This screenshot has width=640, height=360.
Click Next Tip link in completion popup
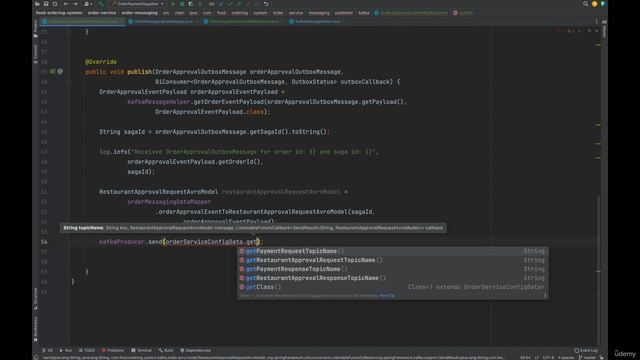387,296
